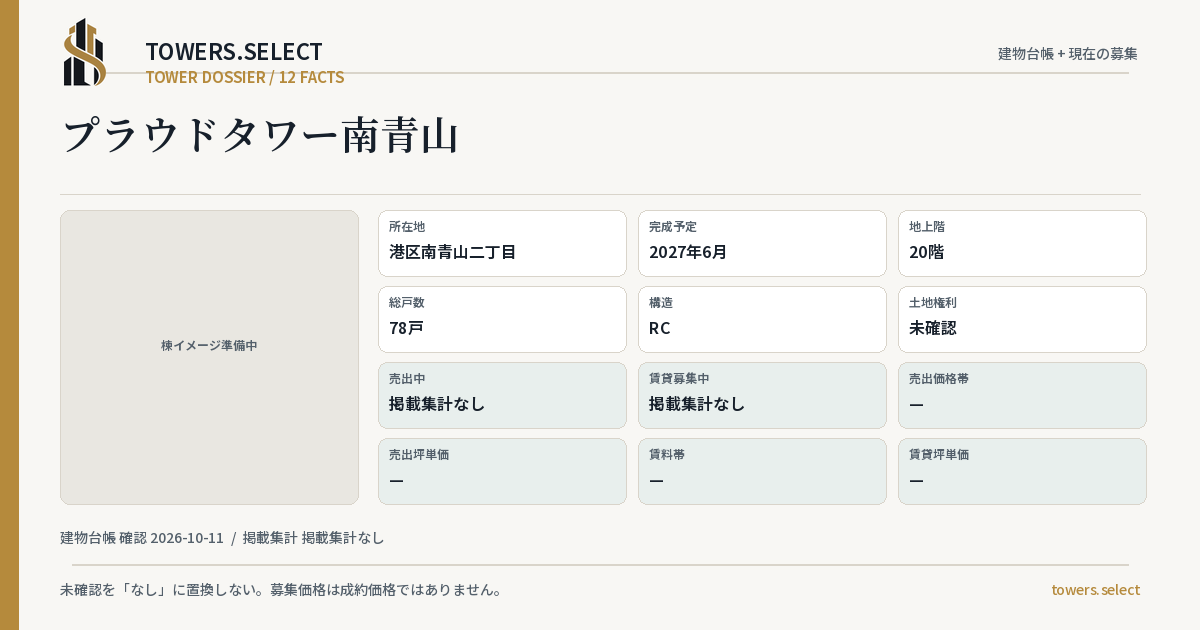Click the 建物台帳 + 現在の募集 header label
This screenshot has width=1200, height=630.
click(1068, 53)
